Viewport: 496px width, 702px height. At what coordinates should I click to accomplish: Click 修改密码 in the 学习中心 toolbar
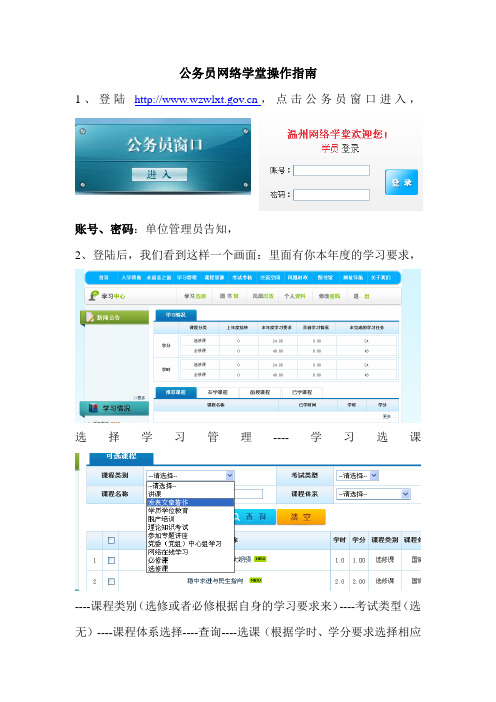(329, 296)
